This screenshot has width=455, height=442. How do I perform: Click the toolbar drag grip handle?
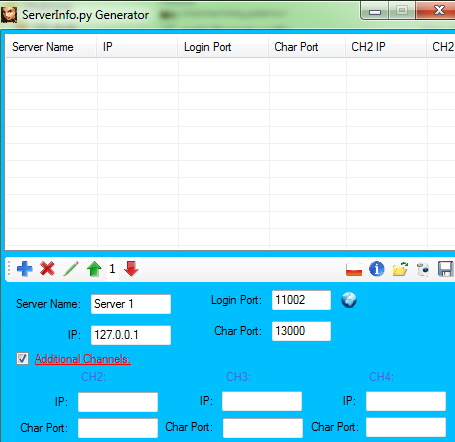pyautogui.click(x=9, y=269)
